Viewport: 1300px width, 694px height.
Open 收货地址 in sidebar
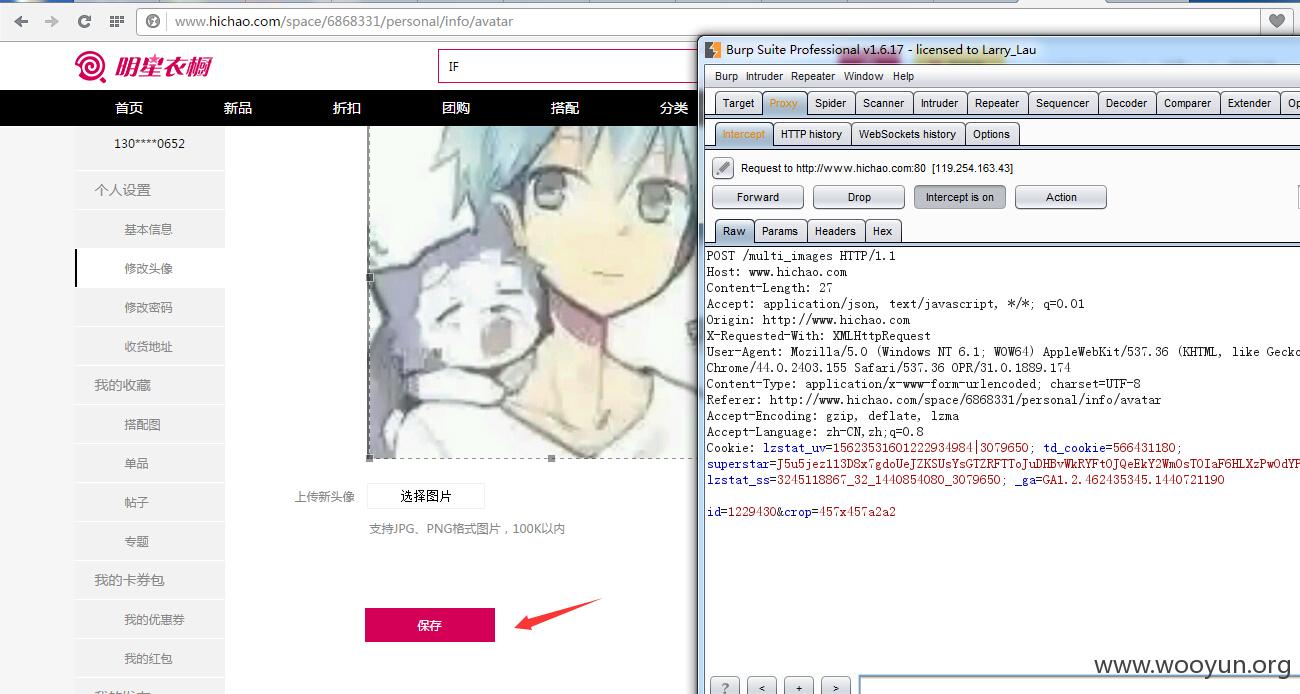point(149,346)
